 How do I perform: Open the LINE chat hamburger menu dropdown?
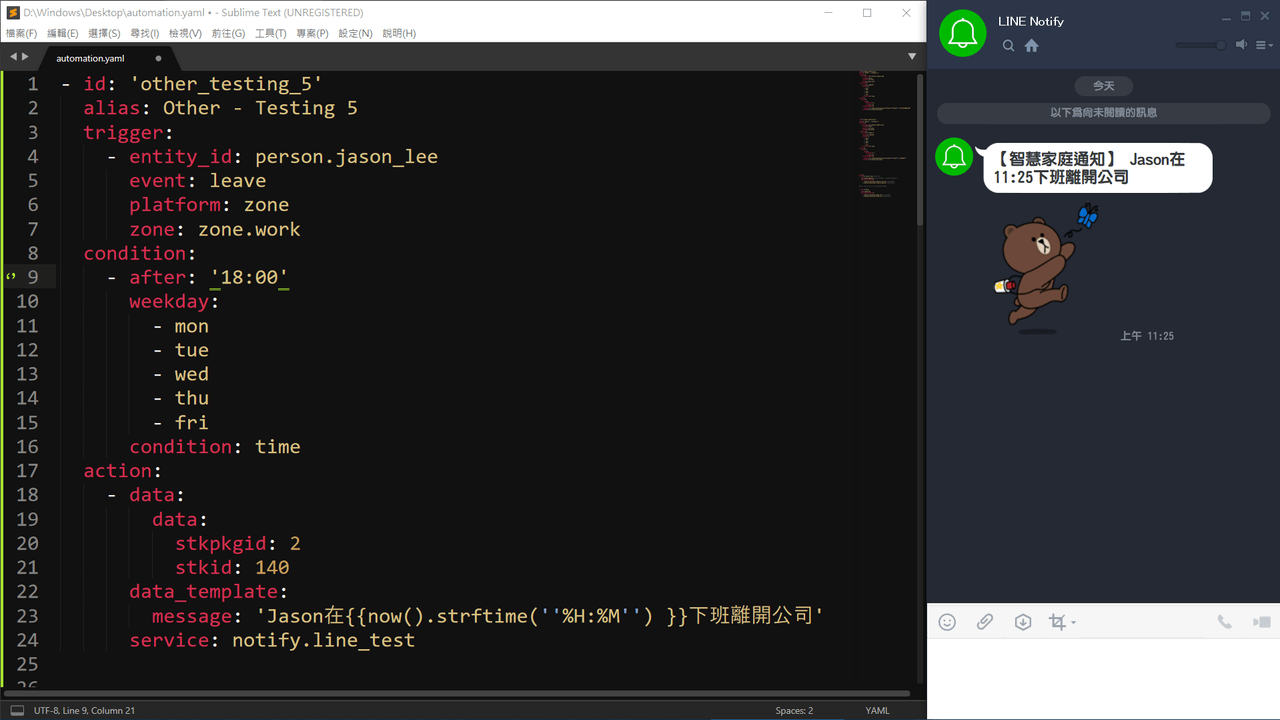click(1264, 45)
